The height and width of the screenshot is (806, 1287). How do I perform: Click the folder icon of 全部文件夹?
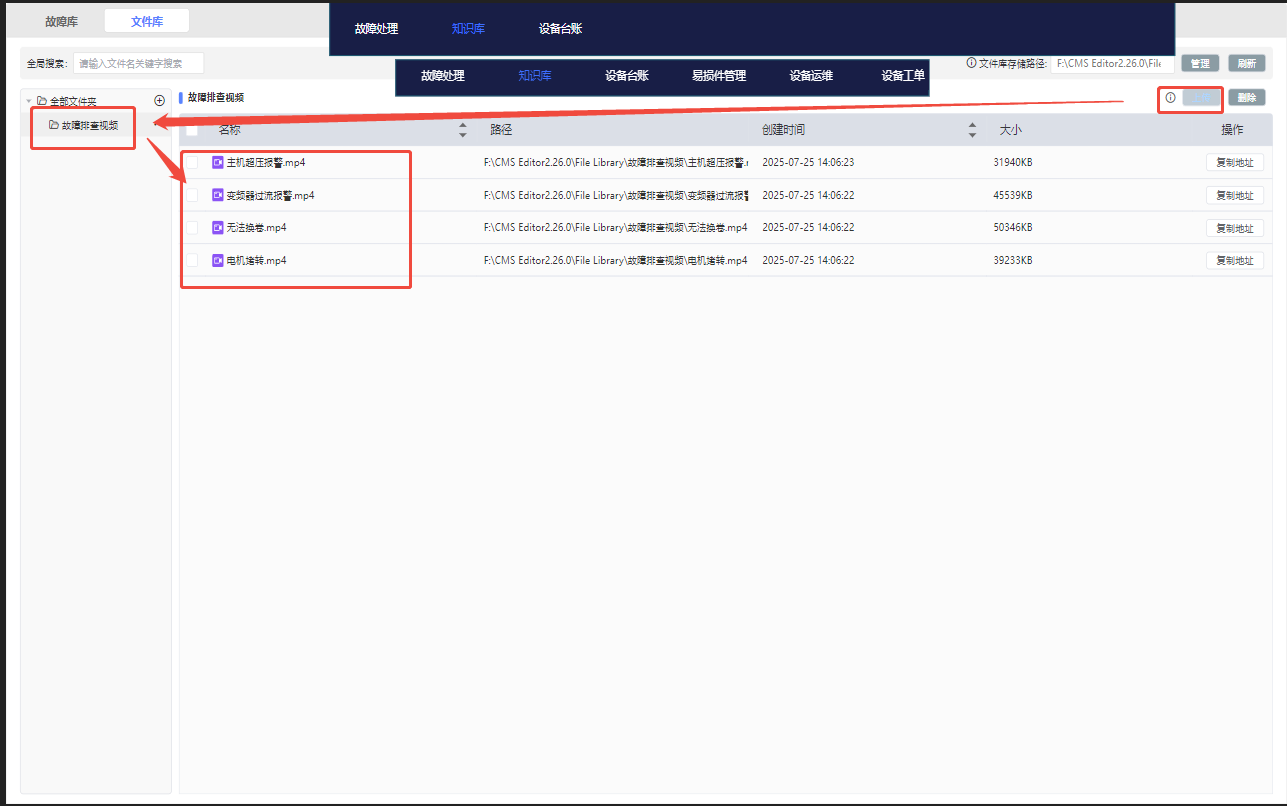(x=41, y=101)
